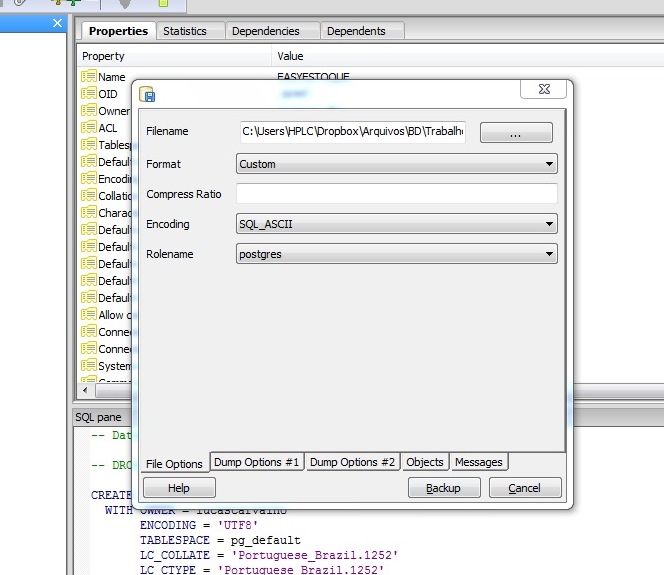664x575 pixels.
Task: Click the backup dialog's floppy disk icon
Action: pos(148,95)
